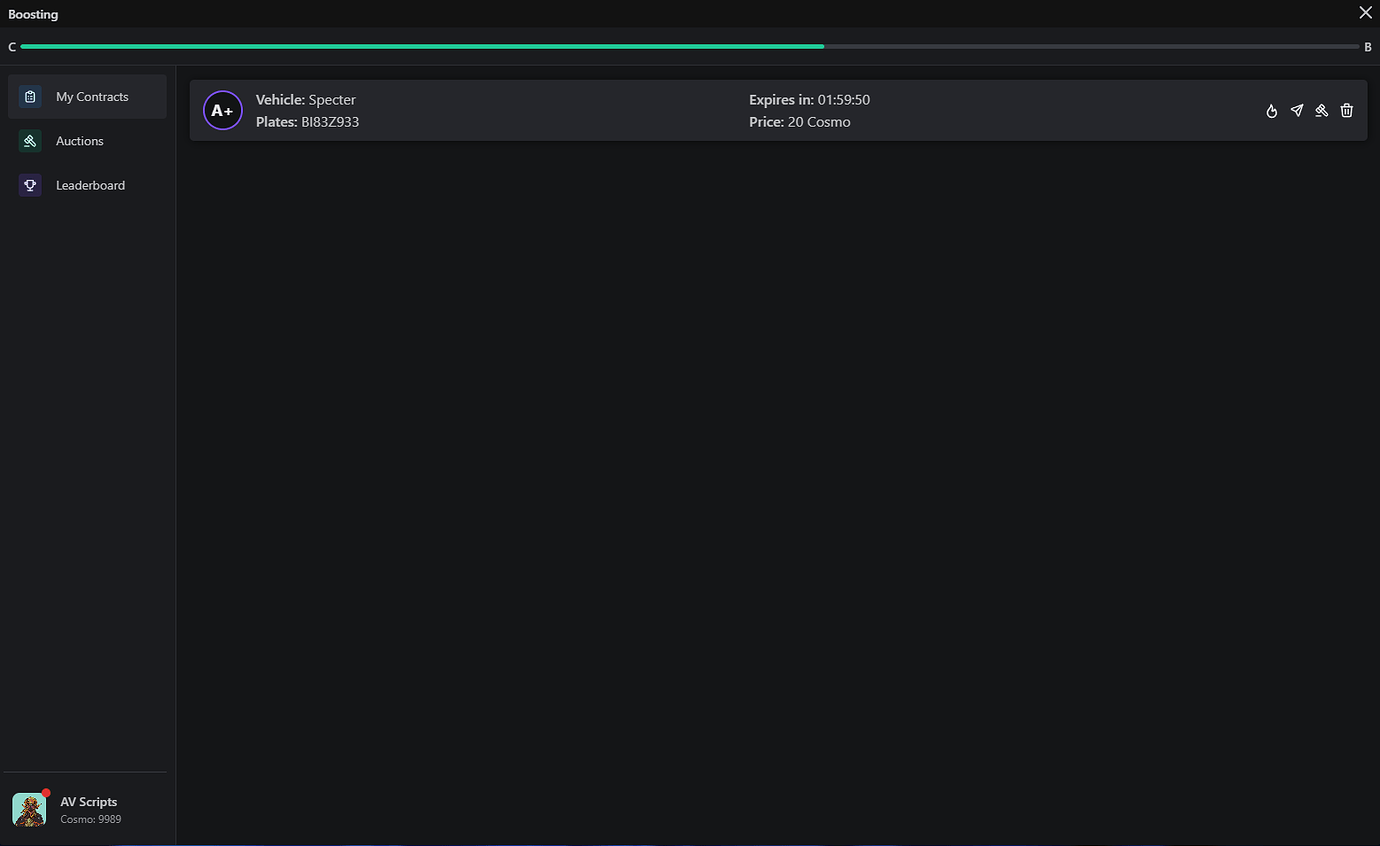Click the paper plane transfer icon for the contract

pyautogui.click(x=1296, y=110)
